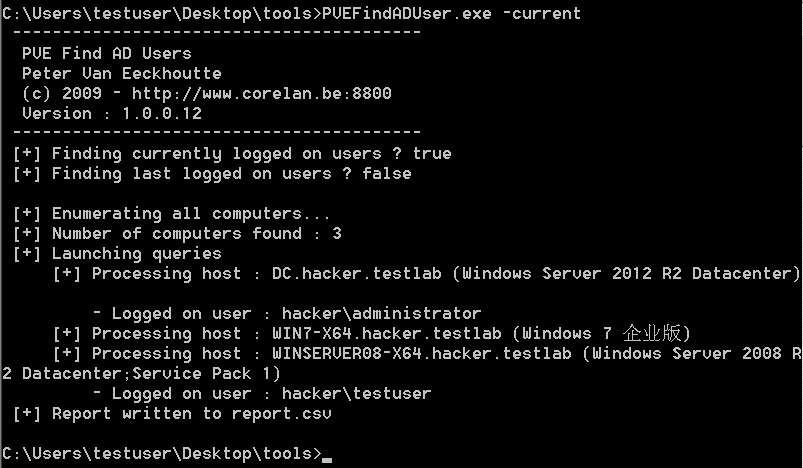Click the hacker\testuser logged on user
This screenshot has height=468, width=803.
(356, 393)
